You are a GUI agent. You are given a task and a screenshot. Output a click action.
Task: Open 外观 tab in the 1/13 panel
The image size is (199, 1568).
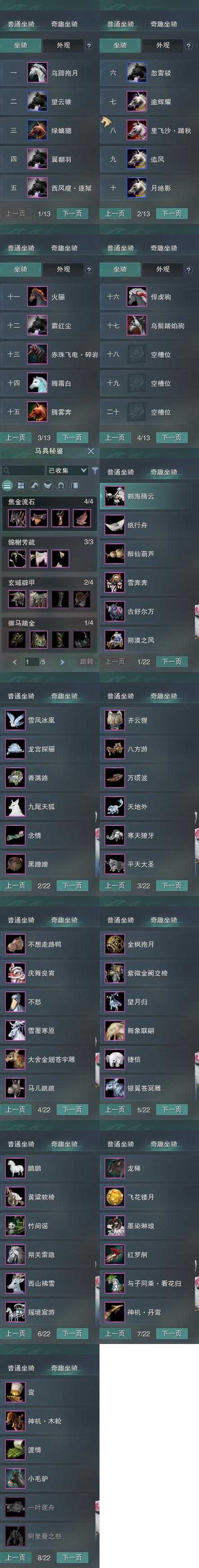click(x=63, y=45)
